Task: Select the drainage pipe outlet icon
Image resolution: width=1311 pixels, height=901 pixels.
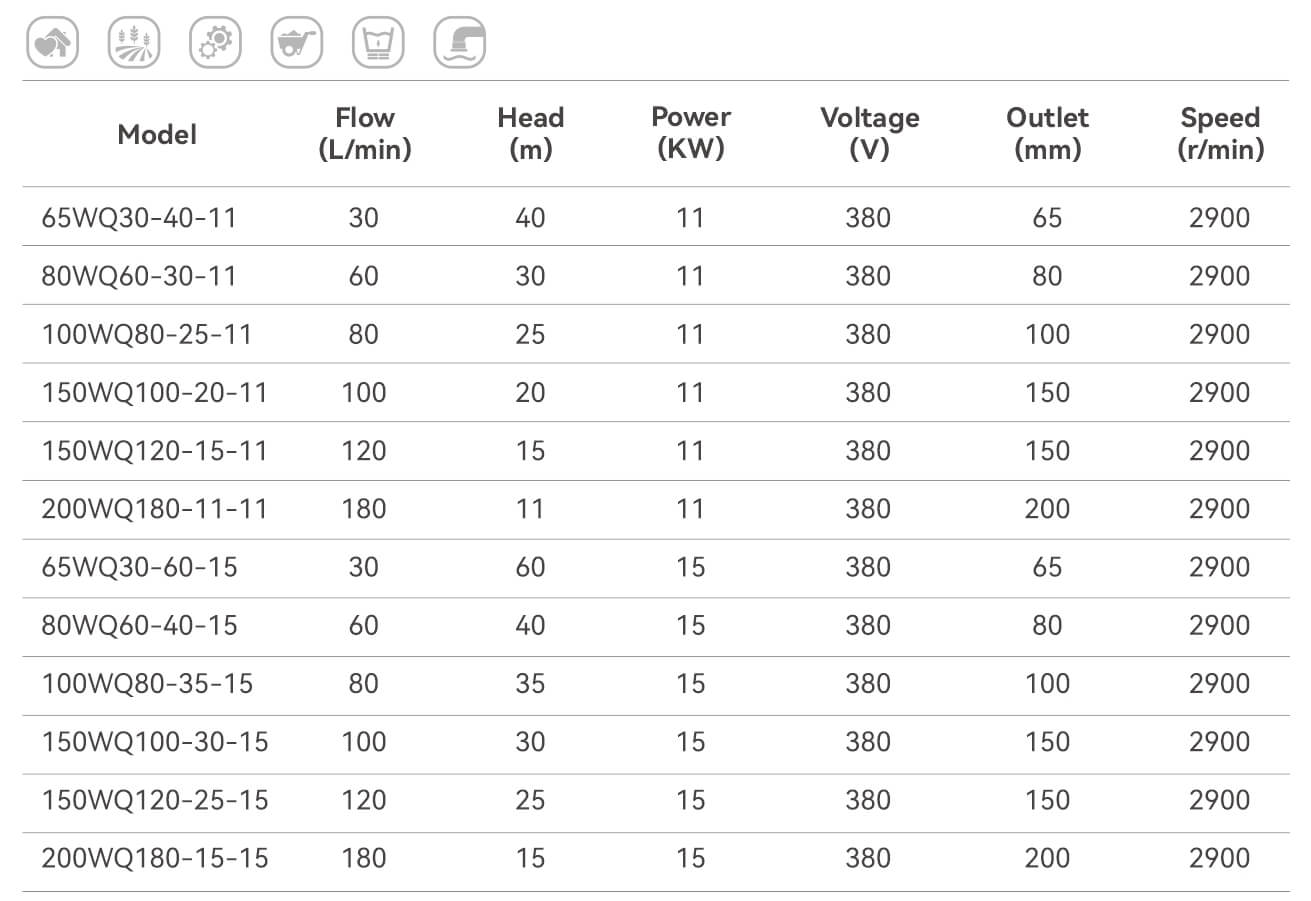Action: pos(460,43)
